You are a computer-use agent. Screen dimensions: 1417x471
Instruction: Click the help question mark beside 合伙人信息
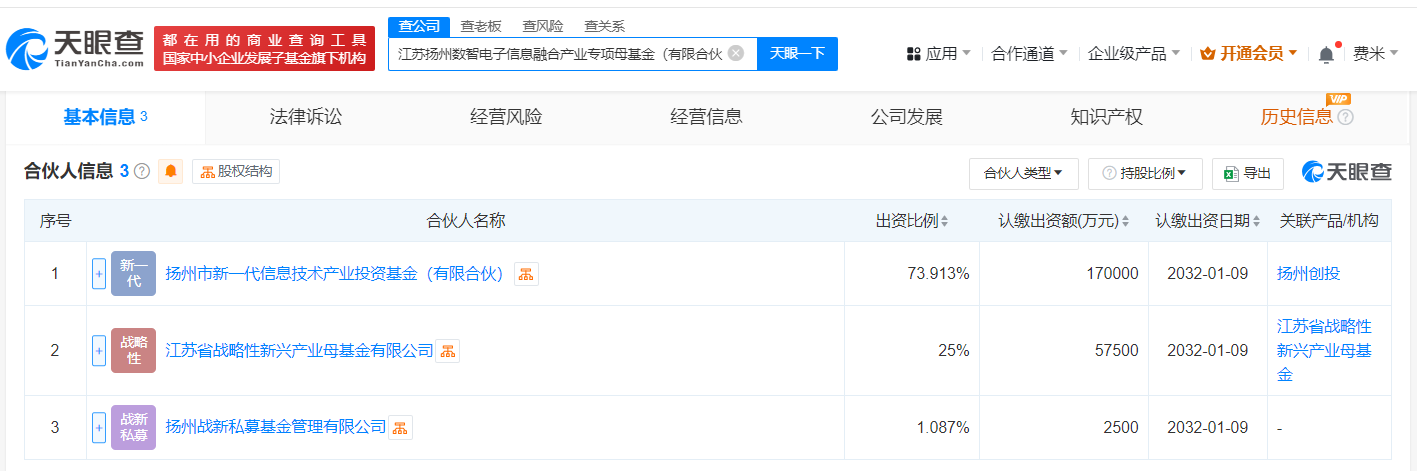[x=142, y=172]
